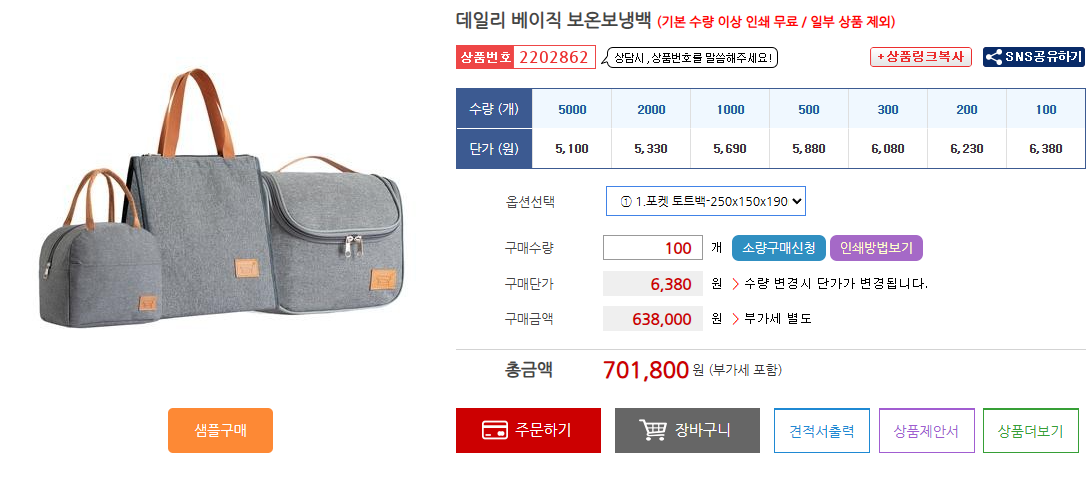Open 인쇄방법보기 print method guide

pyautogui.click(x=876, y=248)
